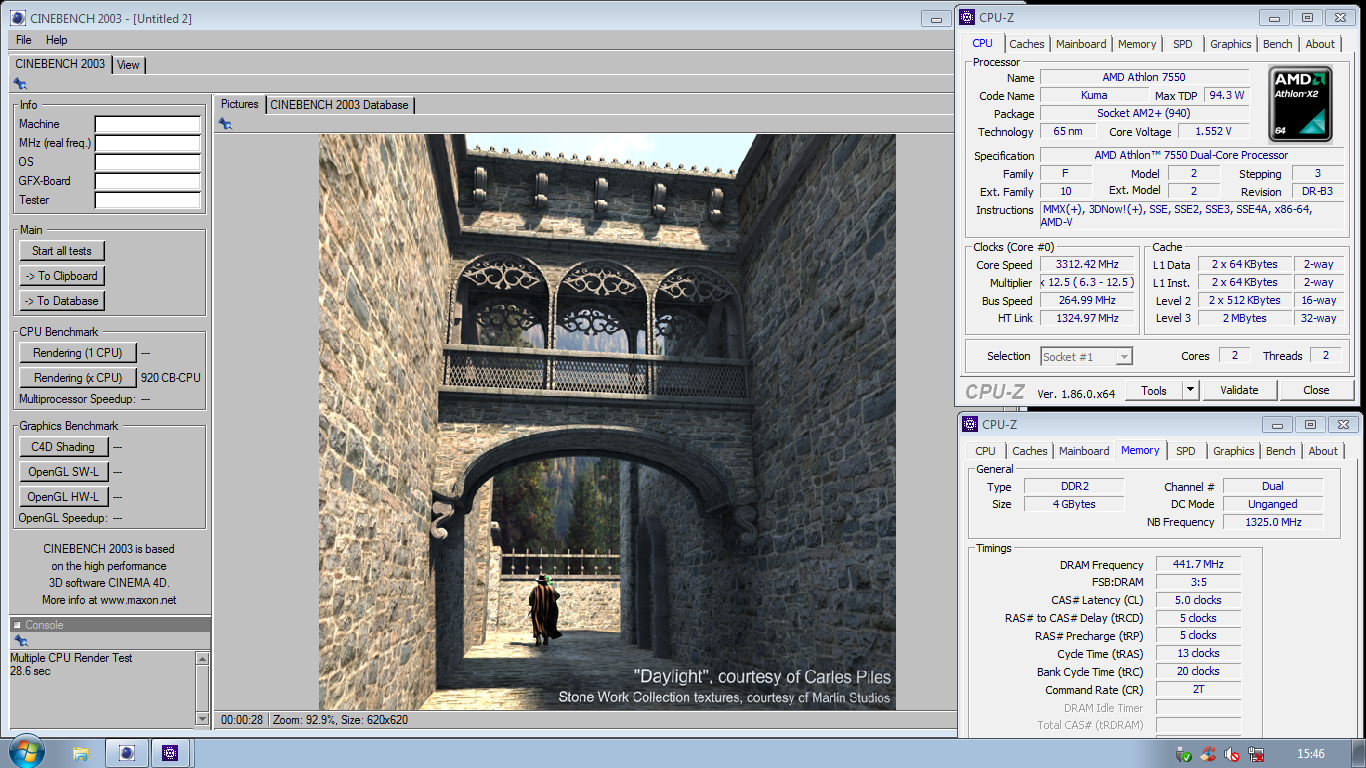This screenshot has height=768, width=1366.
Task: Select the CINEBENCH 2003 tab
Action: coord(60,64)
